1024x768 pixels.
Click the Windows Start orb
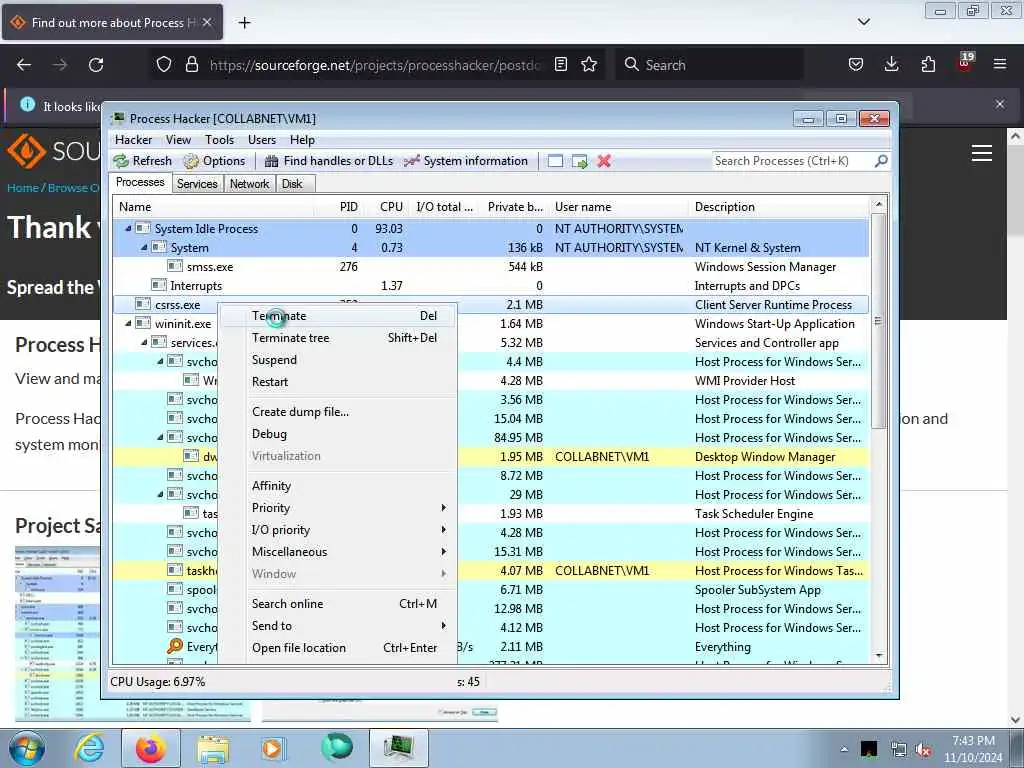26,748
